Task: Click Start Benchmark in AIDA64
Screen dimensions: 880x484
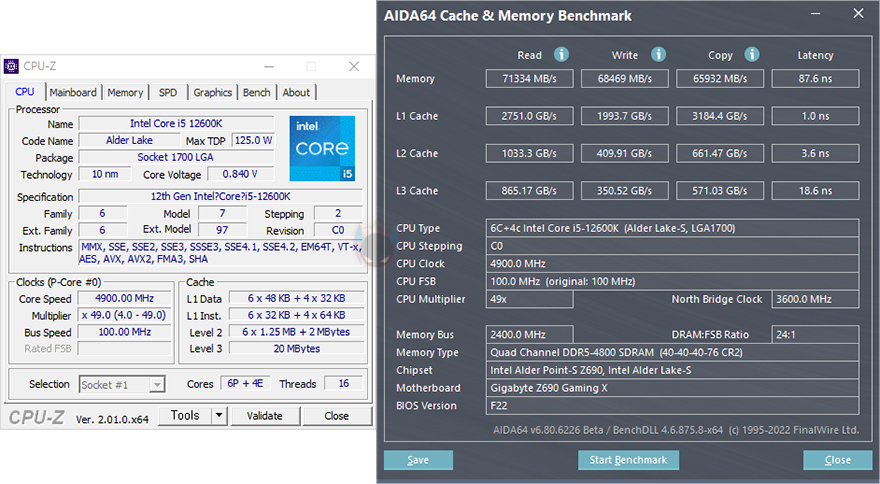Action: pyautogui.click(x=628, y=460)
